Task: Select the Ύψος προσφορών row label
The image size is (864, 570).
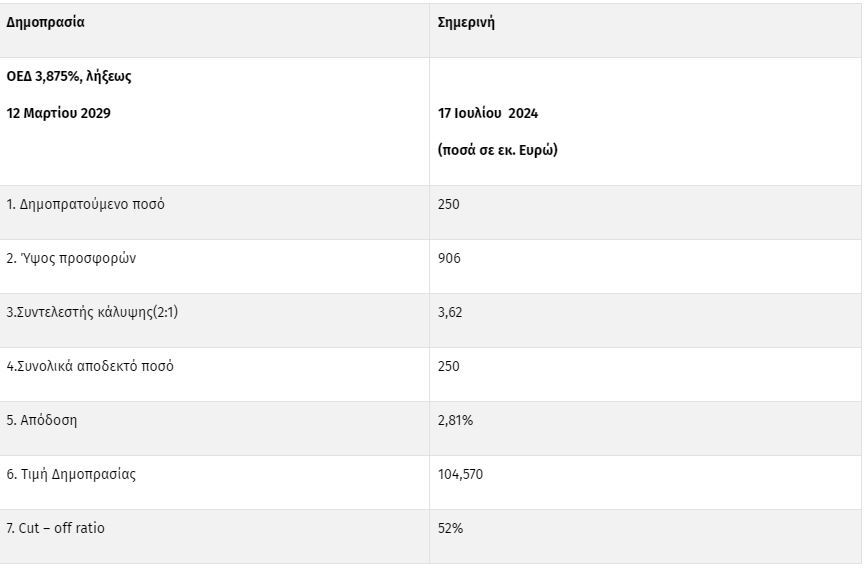Action: click(71, 259)
